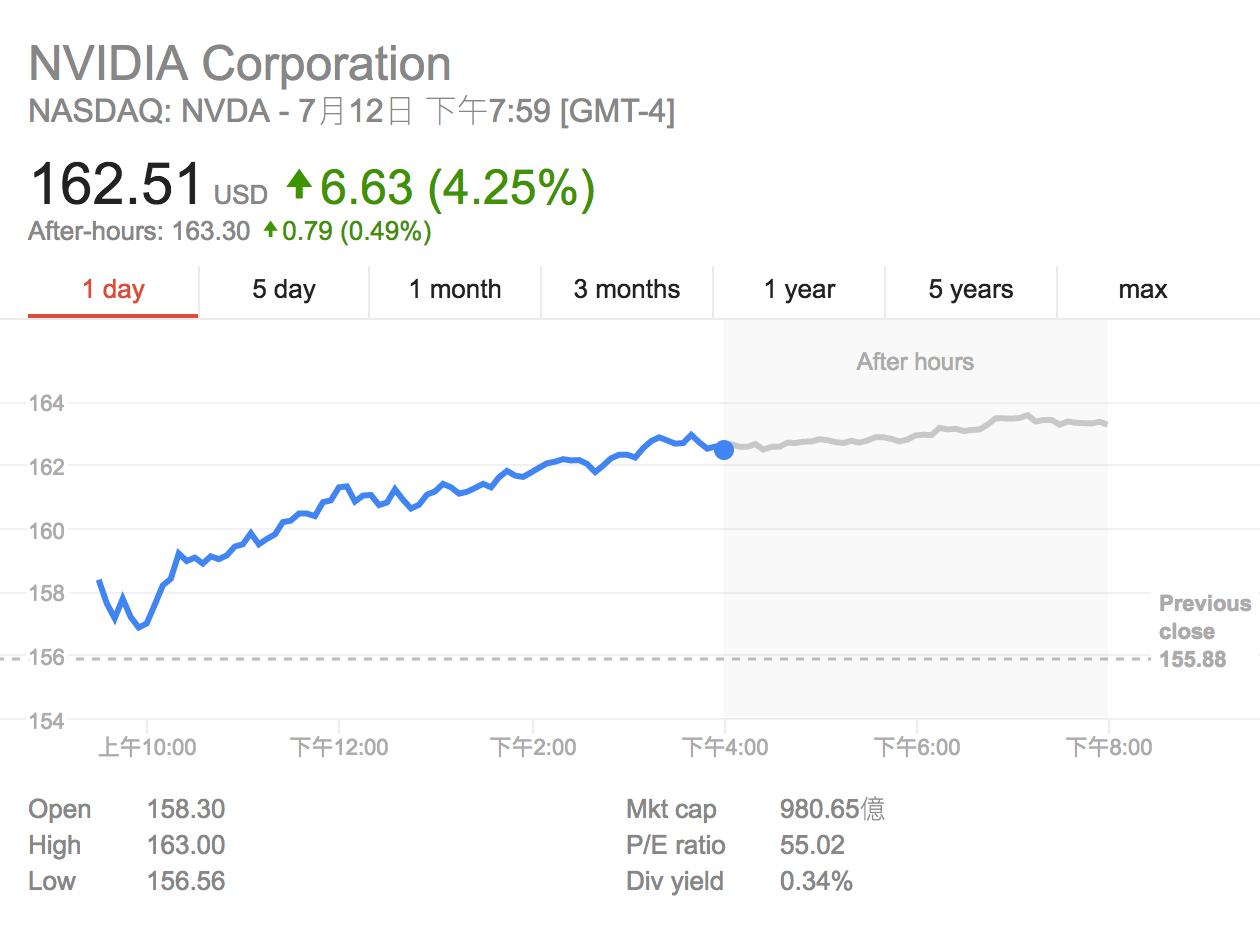Image resolution: width=1260 pixels, height=946 pixels.
Task: Click the Open price value 158.30
Action: tap(186, 809)
